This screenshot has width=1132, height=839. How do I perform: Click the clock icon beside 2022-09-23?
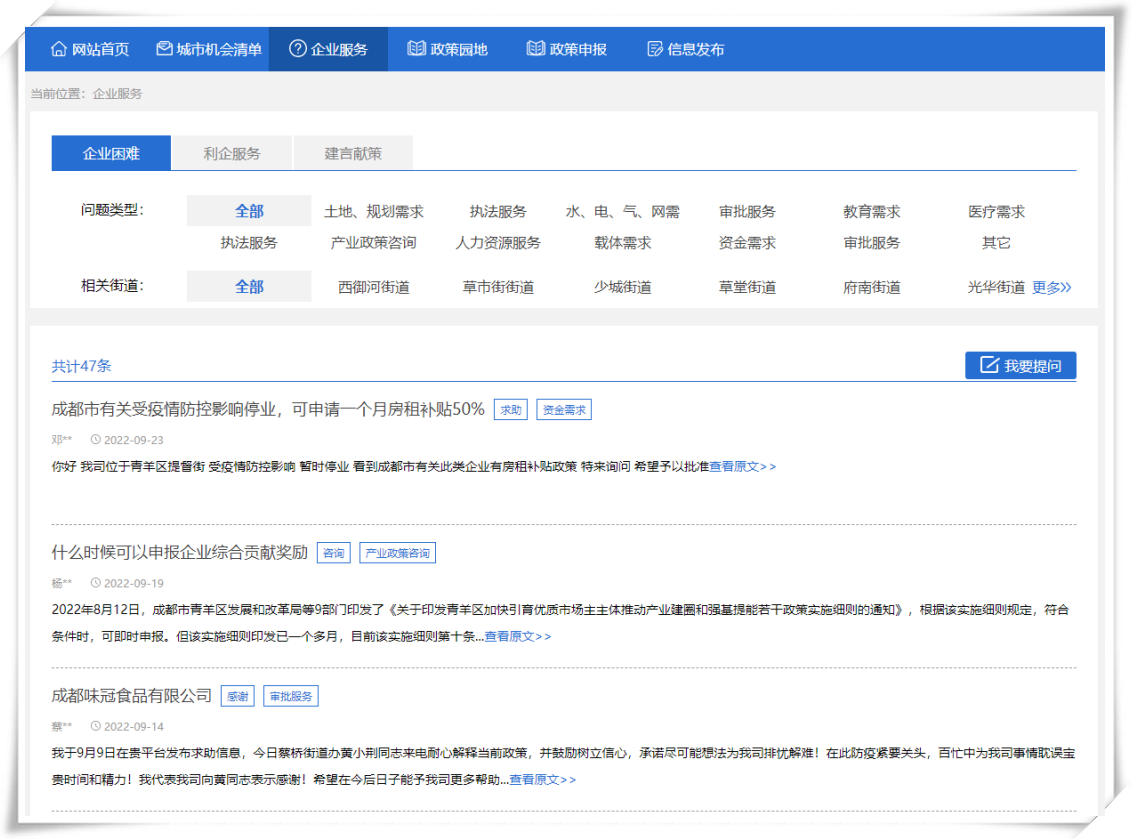(95, 438)
